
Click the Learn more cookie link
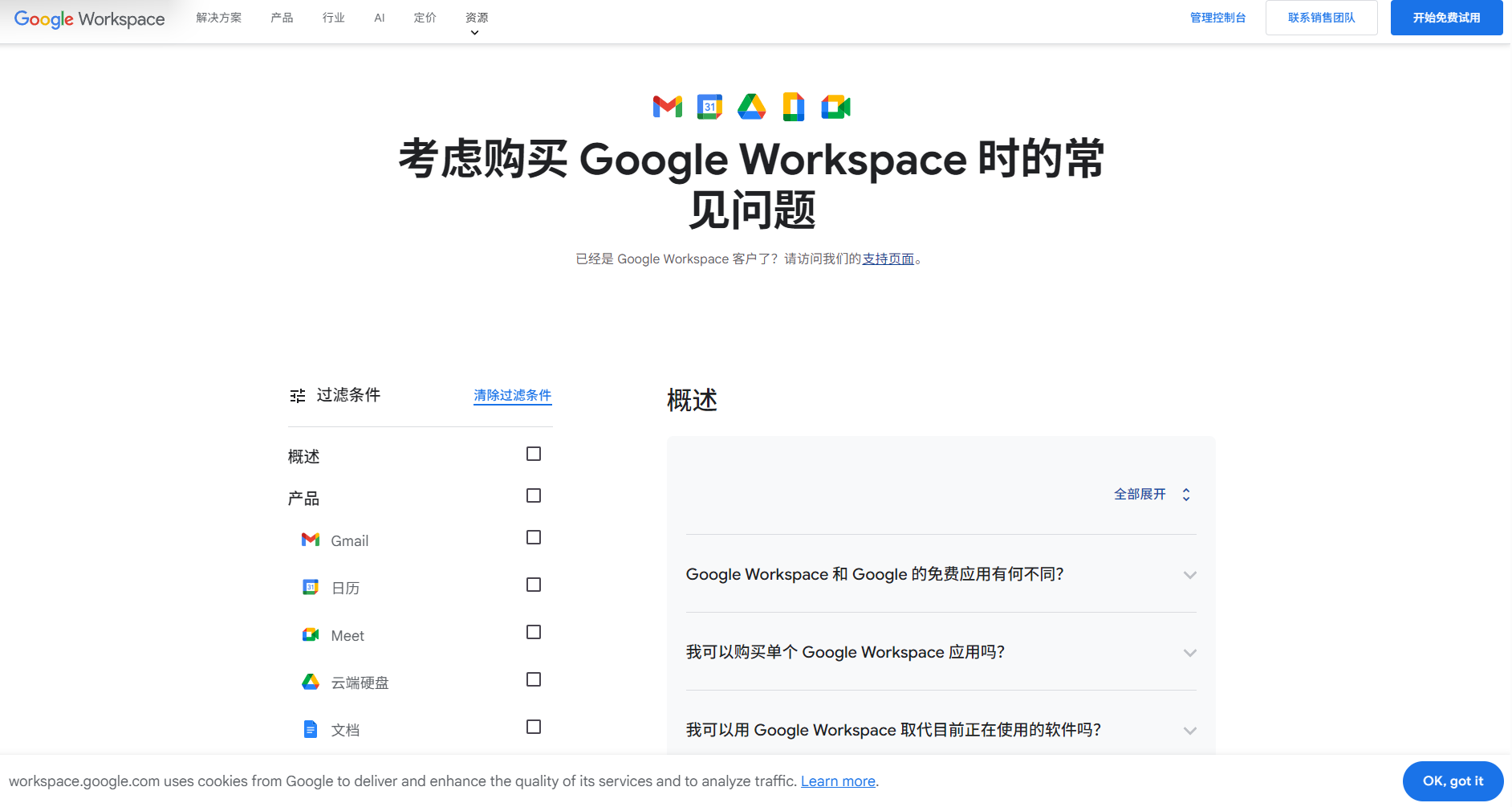[x=838, y=781]
